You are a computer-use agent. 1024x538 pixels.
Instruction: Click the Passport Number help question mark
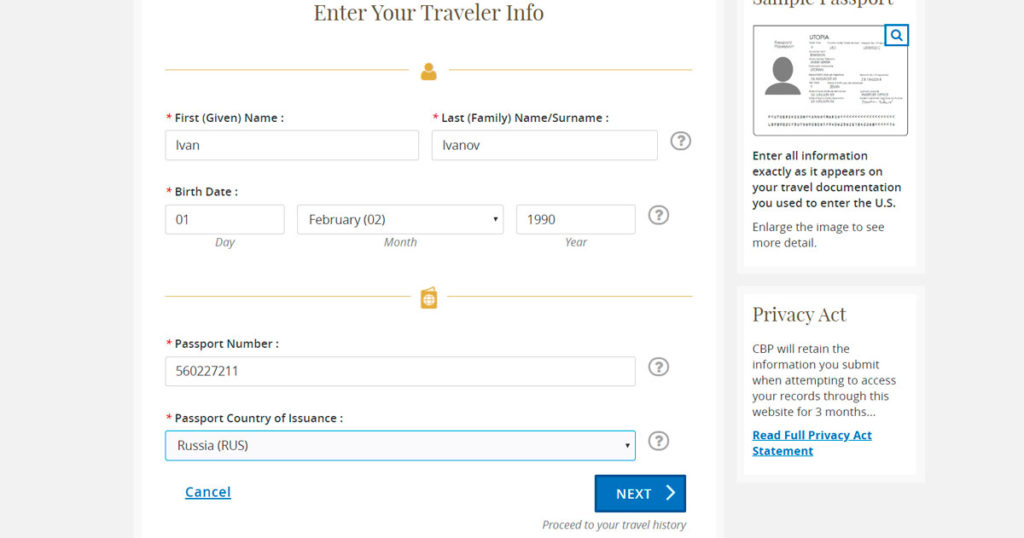(x=658, y=367)
